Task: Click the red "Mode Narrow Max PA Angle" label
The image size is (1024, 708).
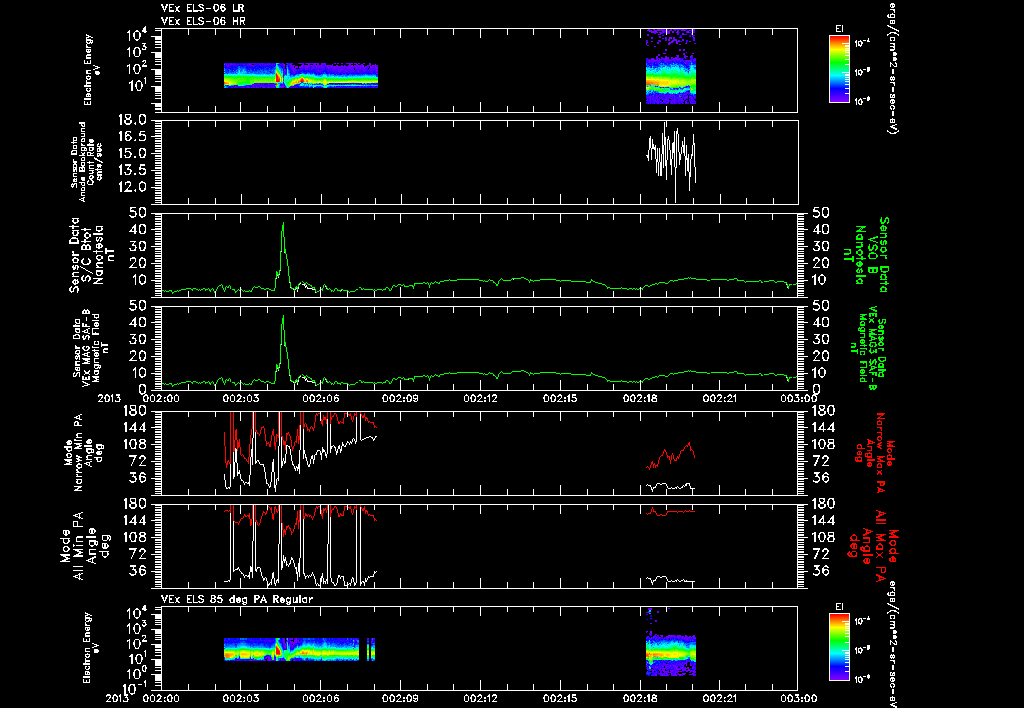Action: tap(873, 453)
